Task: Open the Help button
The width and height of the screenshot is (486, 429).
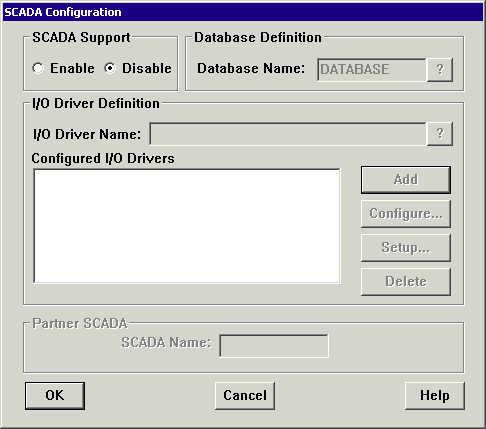Action: tap(435, 396)
